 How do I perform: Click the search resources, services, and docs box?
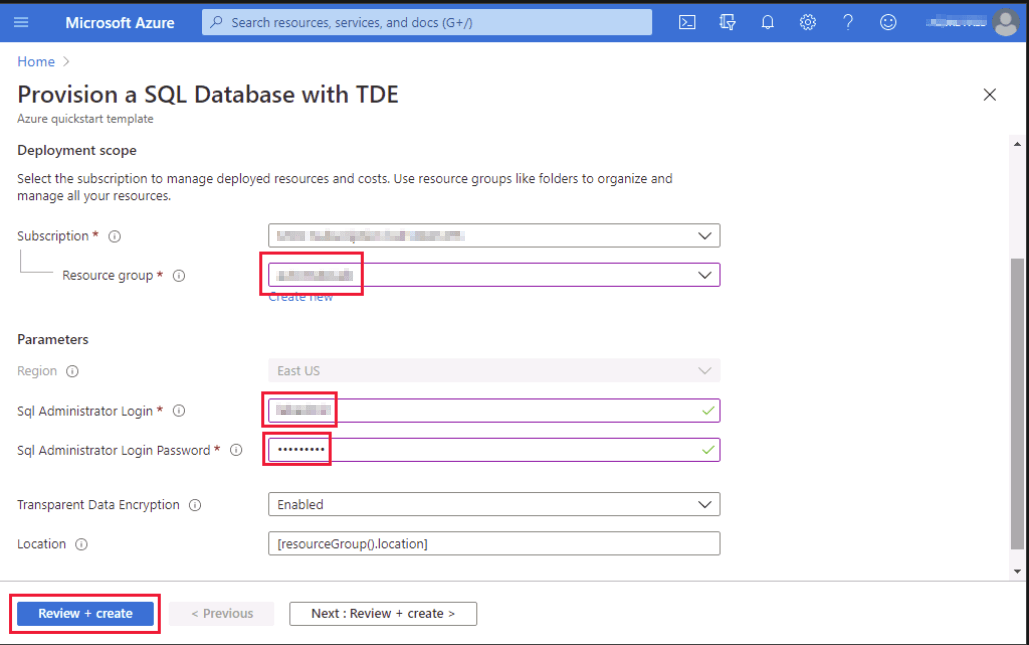[x=427, y=22]
